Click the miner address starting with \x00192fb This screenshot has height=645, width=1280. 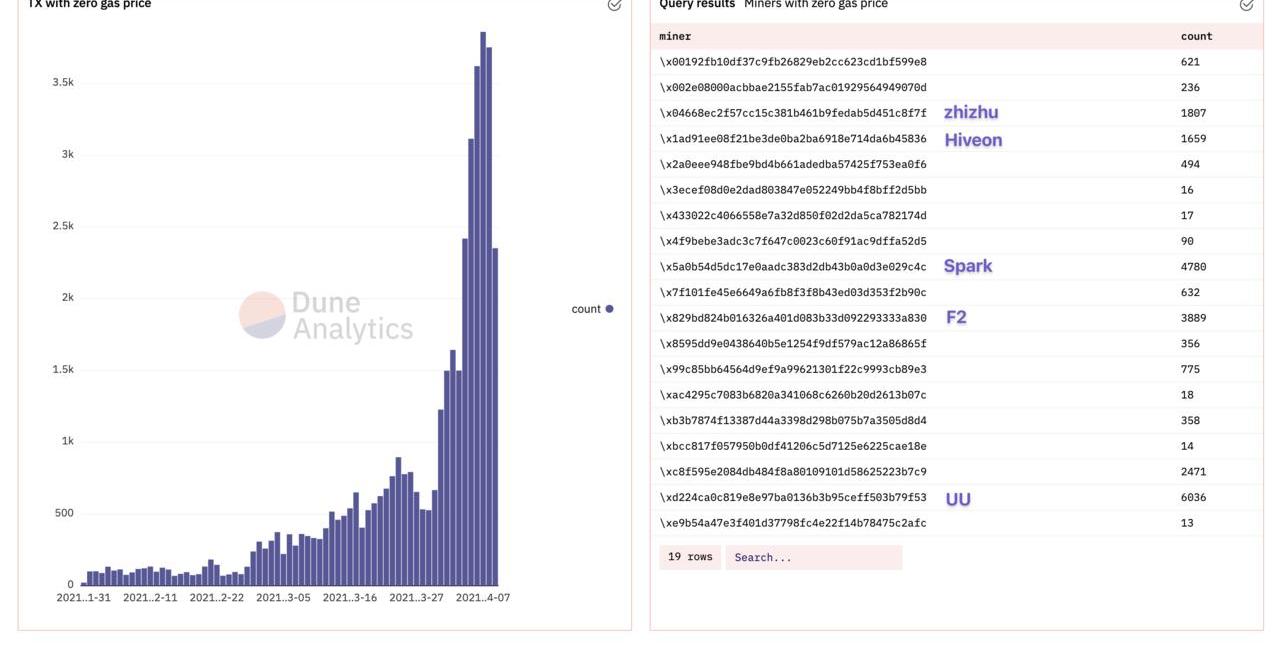point(793,62)
